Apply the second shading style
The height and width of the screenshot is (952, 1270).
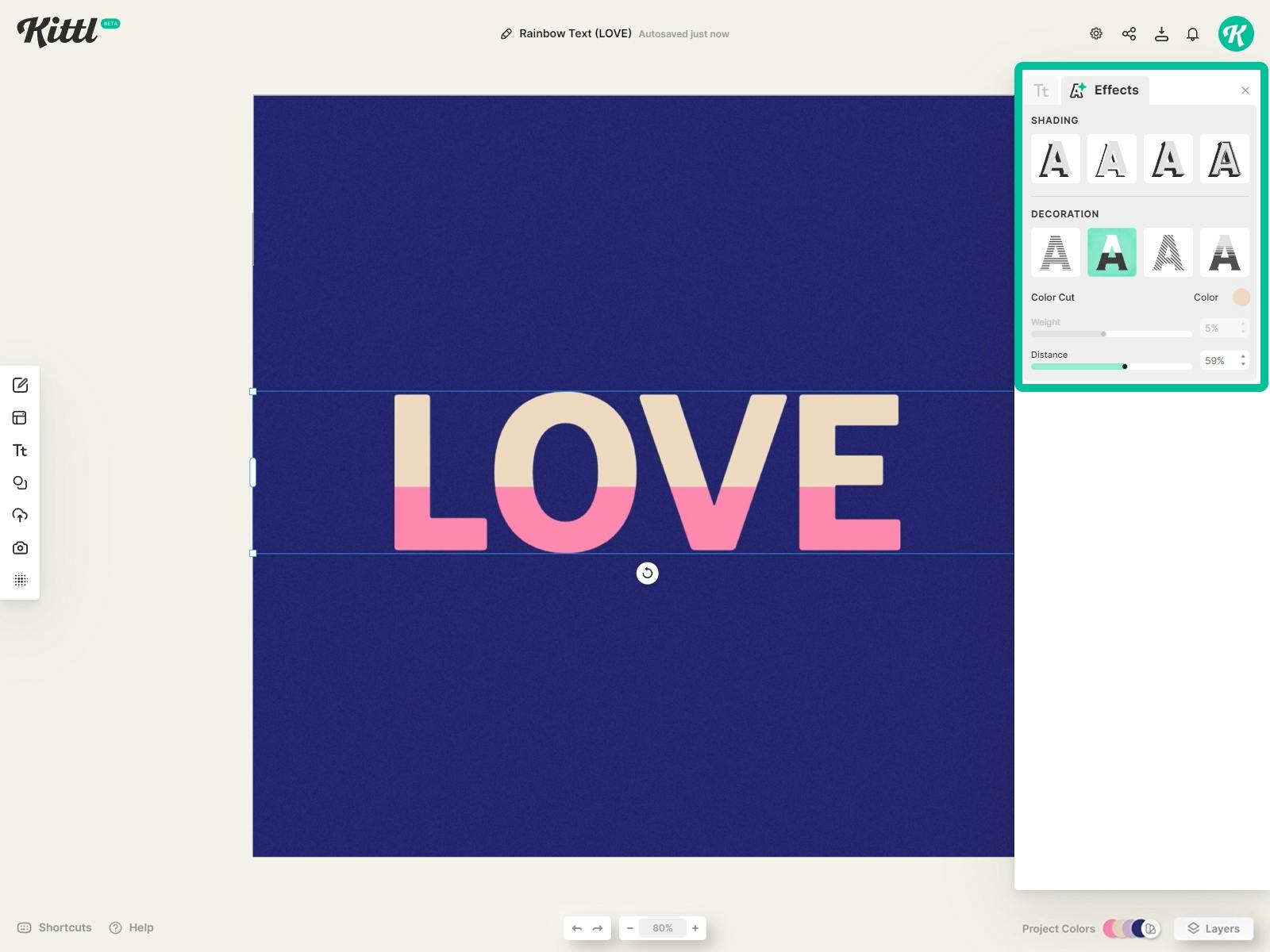coord(1112,159)
